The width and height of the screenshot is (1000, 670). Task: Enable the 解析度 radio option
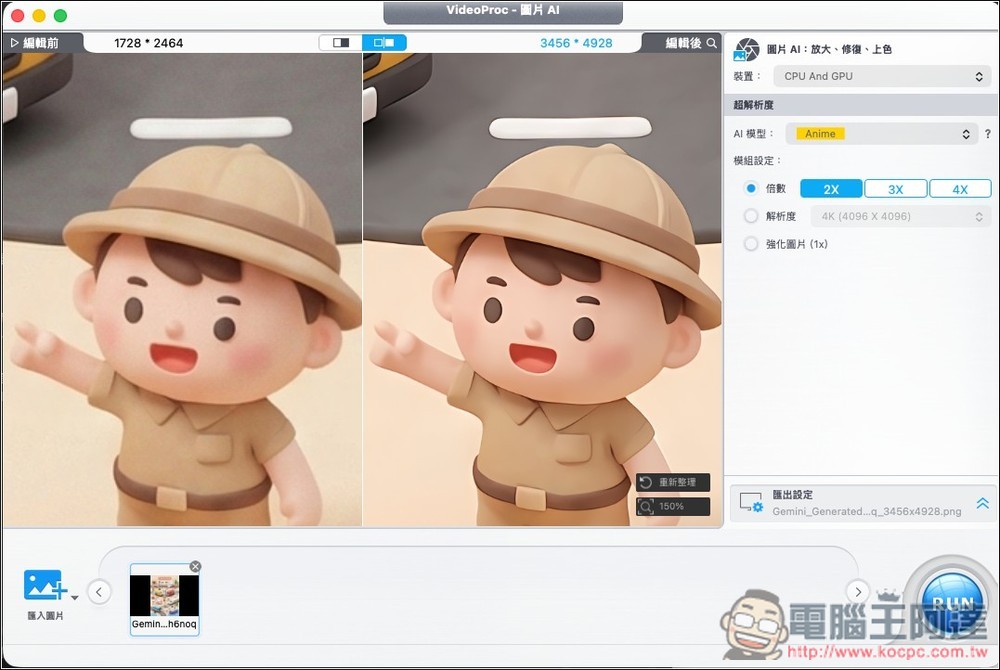tap(751, 216)
